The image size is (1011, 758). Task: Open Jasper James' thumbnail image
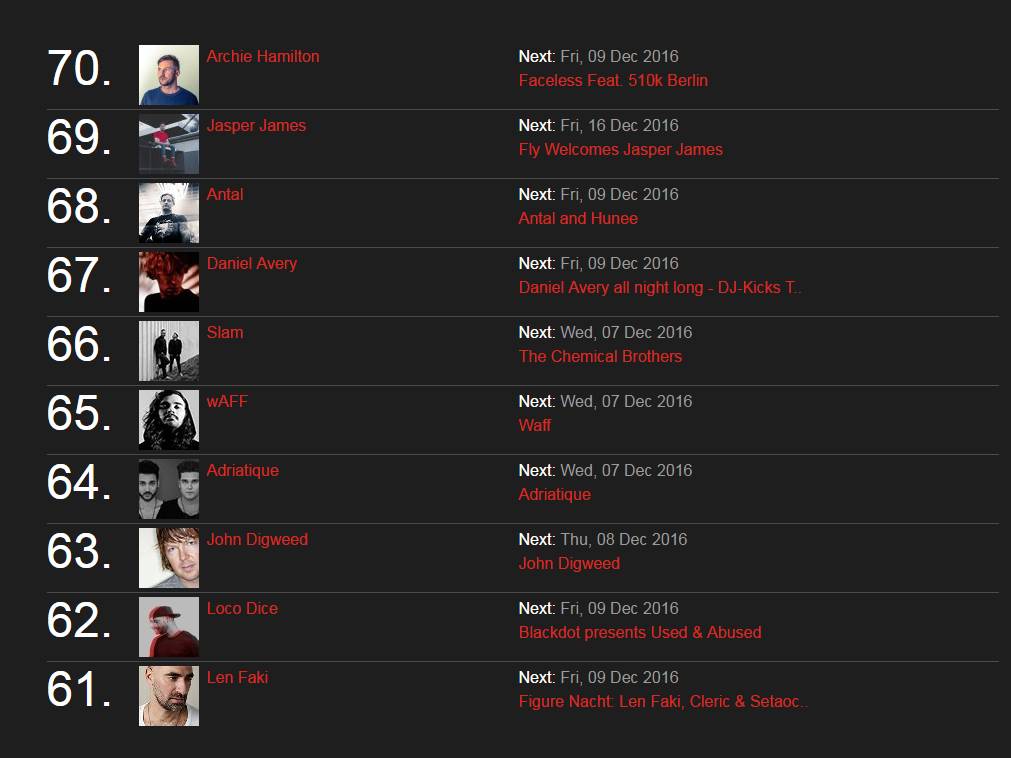[168, 144]
